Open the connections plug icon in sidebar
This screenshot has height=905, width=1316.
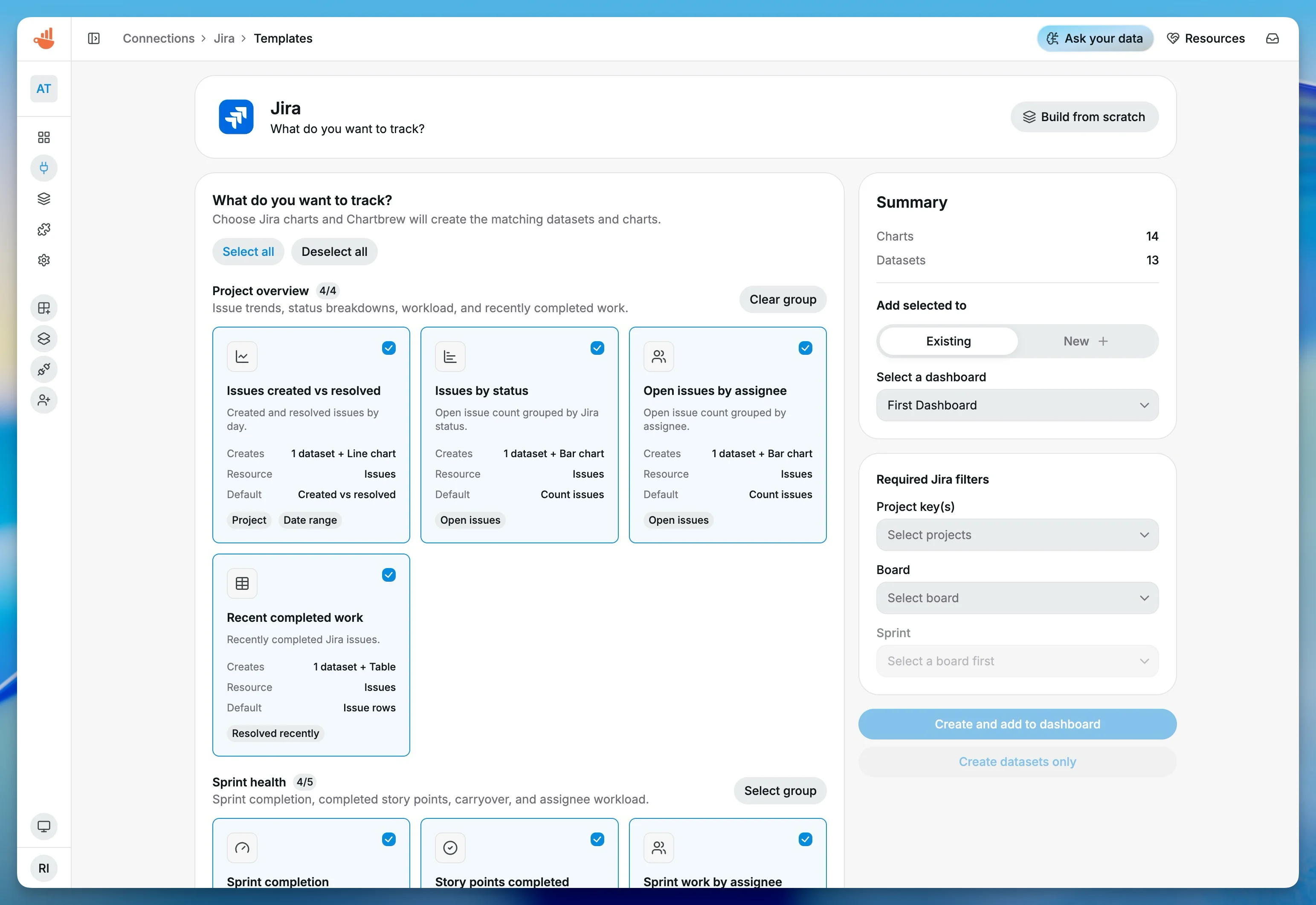tap(43, 168)
